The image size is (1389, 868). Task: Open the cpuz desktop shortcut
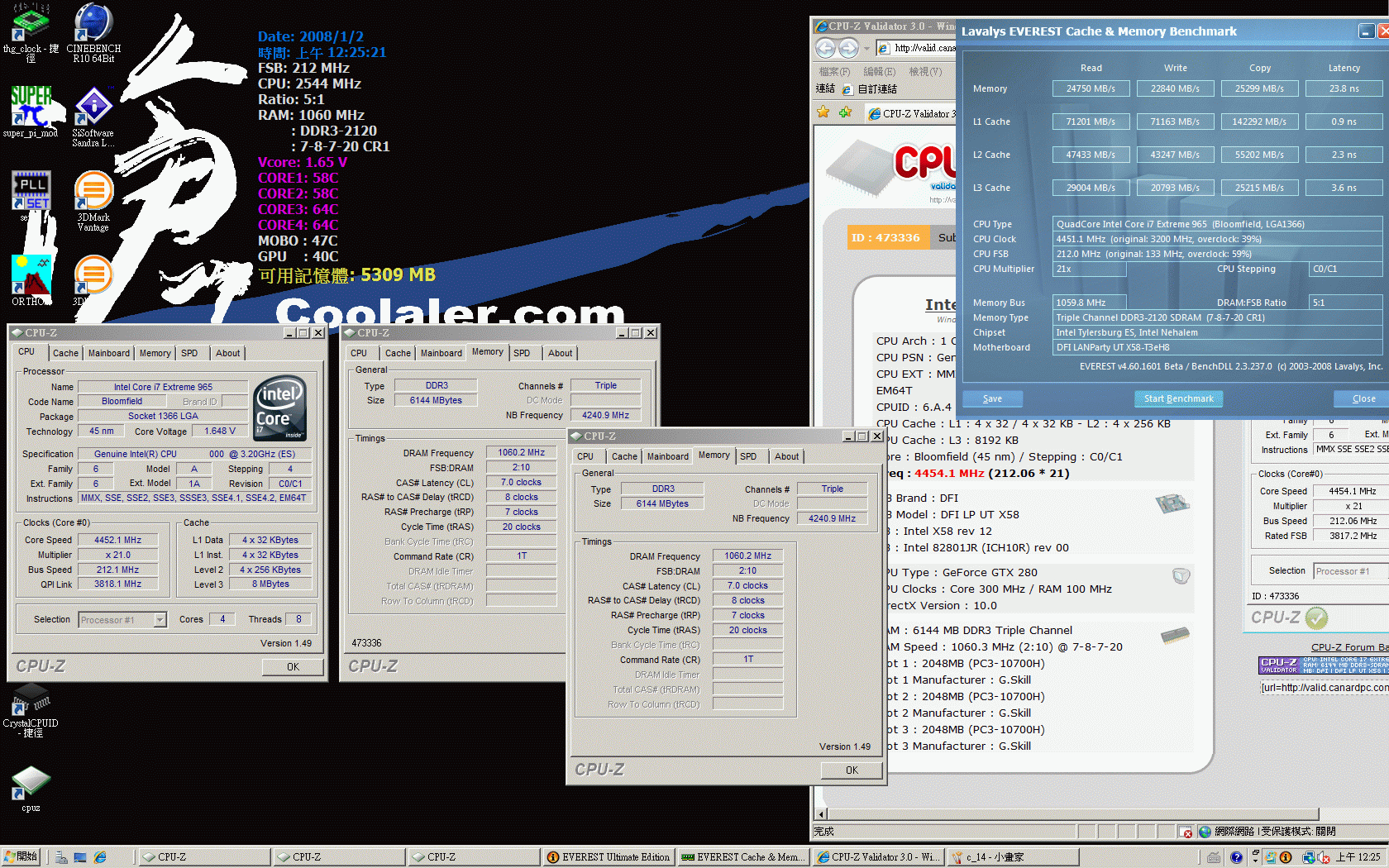click(31, 789)
